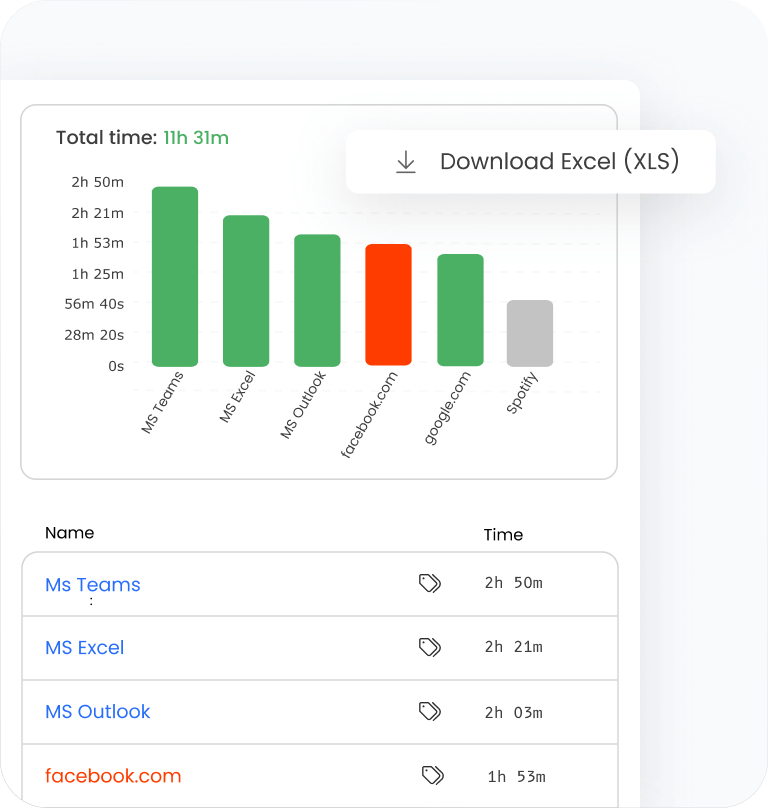This screenshot has width=768, height=808.
Task: Open the Ms Teams link in list
Action: [x=93, y=585]
